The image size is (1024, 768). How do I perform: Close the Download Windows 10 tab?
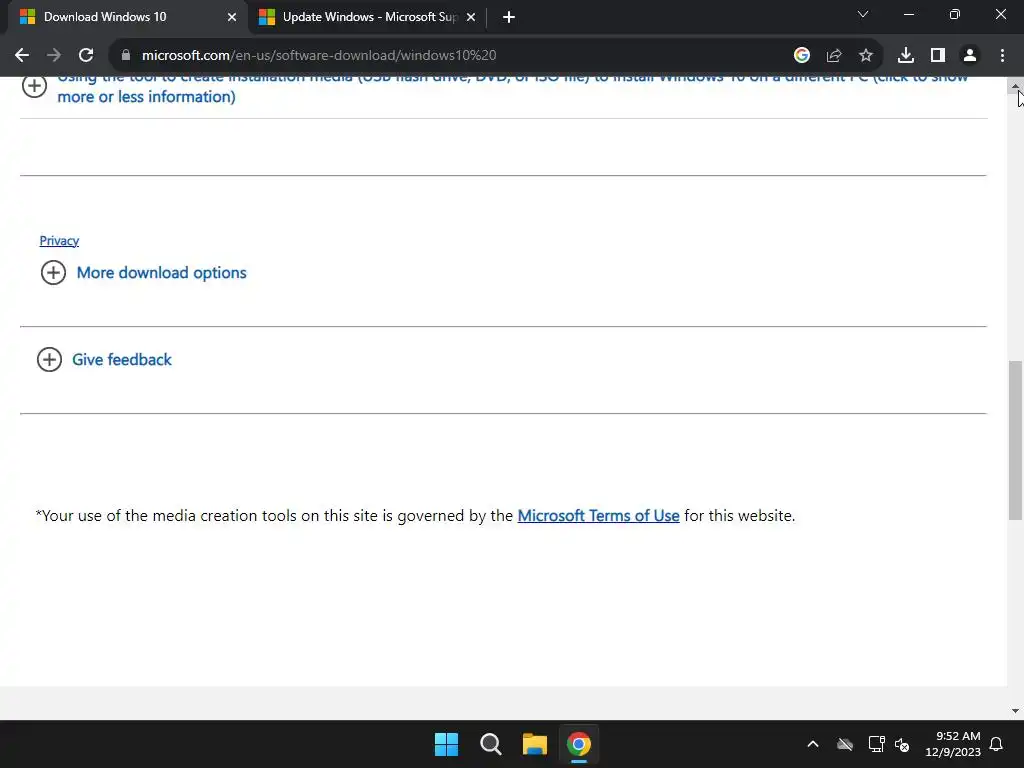tap(232, 17)
